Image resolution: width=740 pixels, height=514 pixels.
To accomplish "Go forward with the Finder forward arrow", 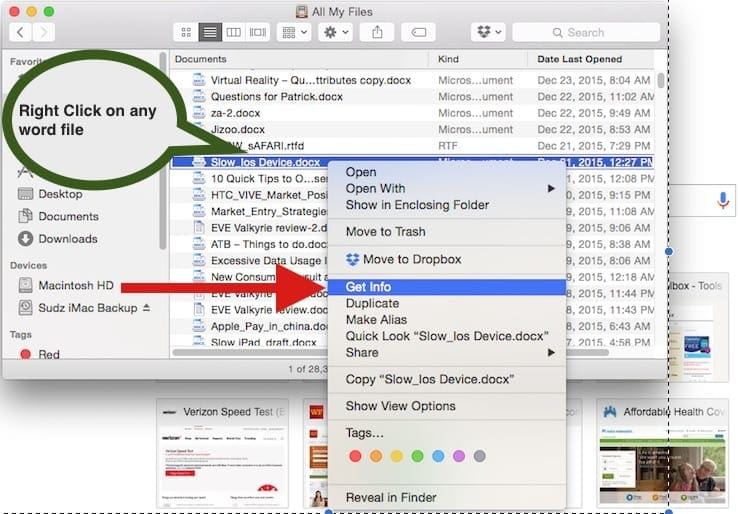I will pyautogui.click(x=43, y=33).
